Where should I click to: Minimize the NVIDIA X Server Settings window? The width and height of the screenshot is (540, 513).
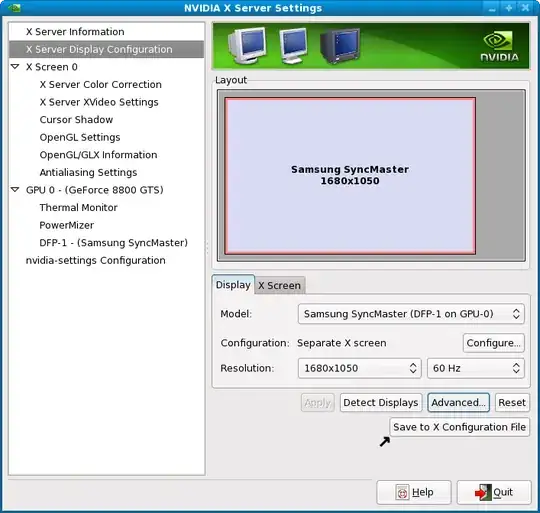pyautogui.click(x=492, y=8)
